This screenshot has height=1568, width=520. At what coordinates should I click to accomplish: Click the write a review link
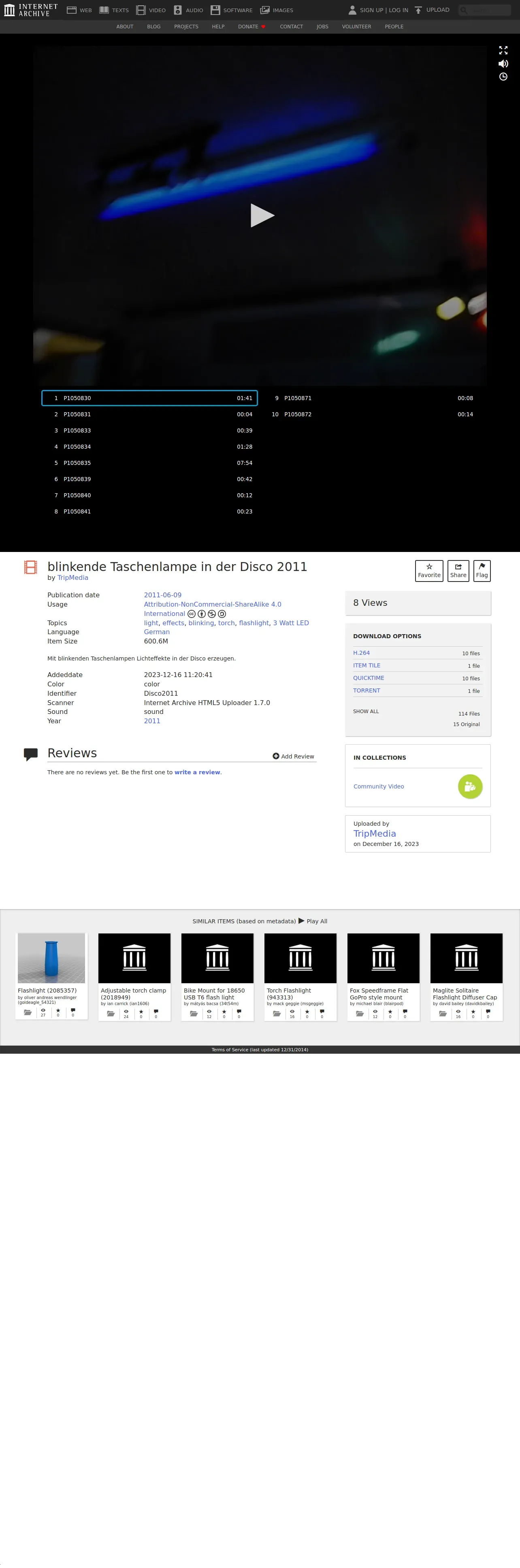(x=197, y=772)
